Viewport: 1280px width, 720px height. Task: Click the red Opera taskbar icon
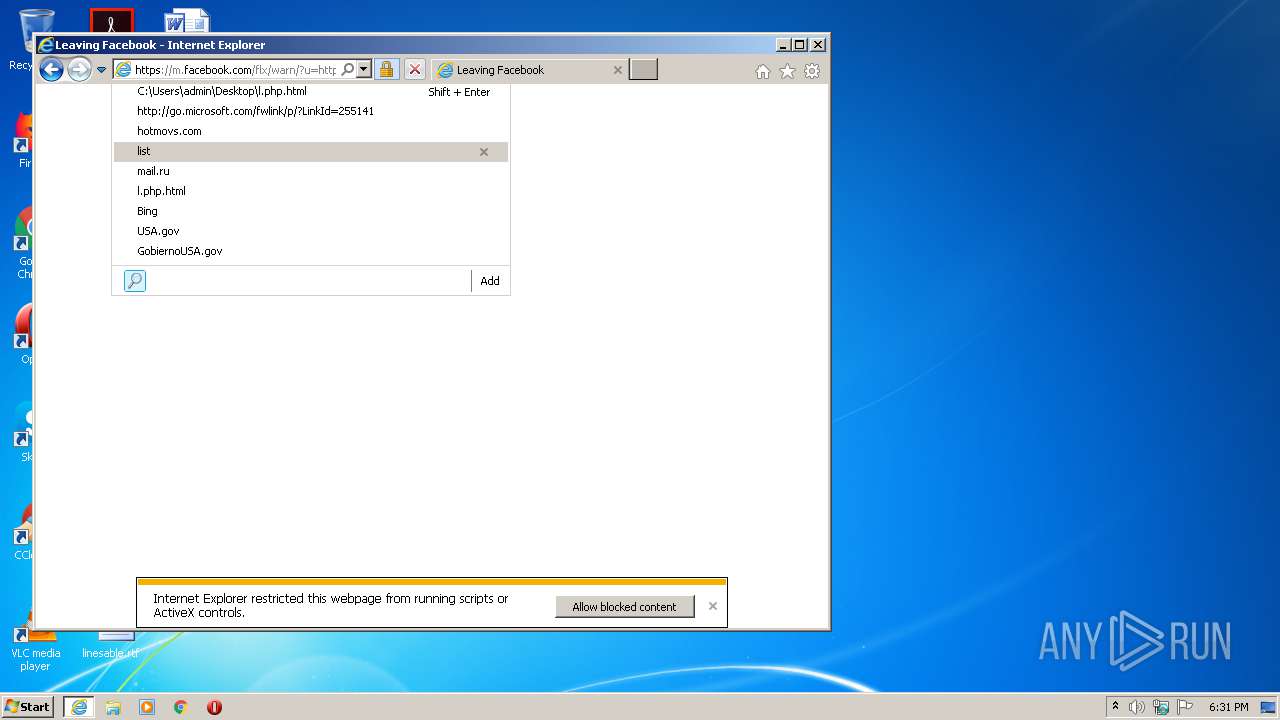click(214, 707)
